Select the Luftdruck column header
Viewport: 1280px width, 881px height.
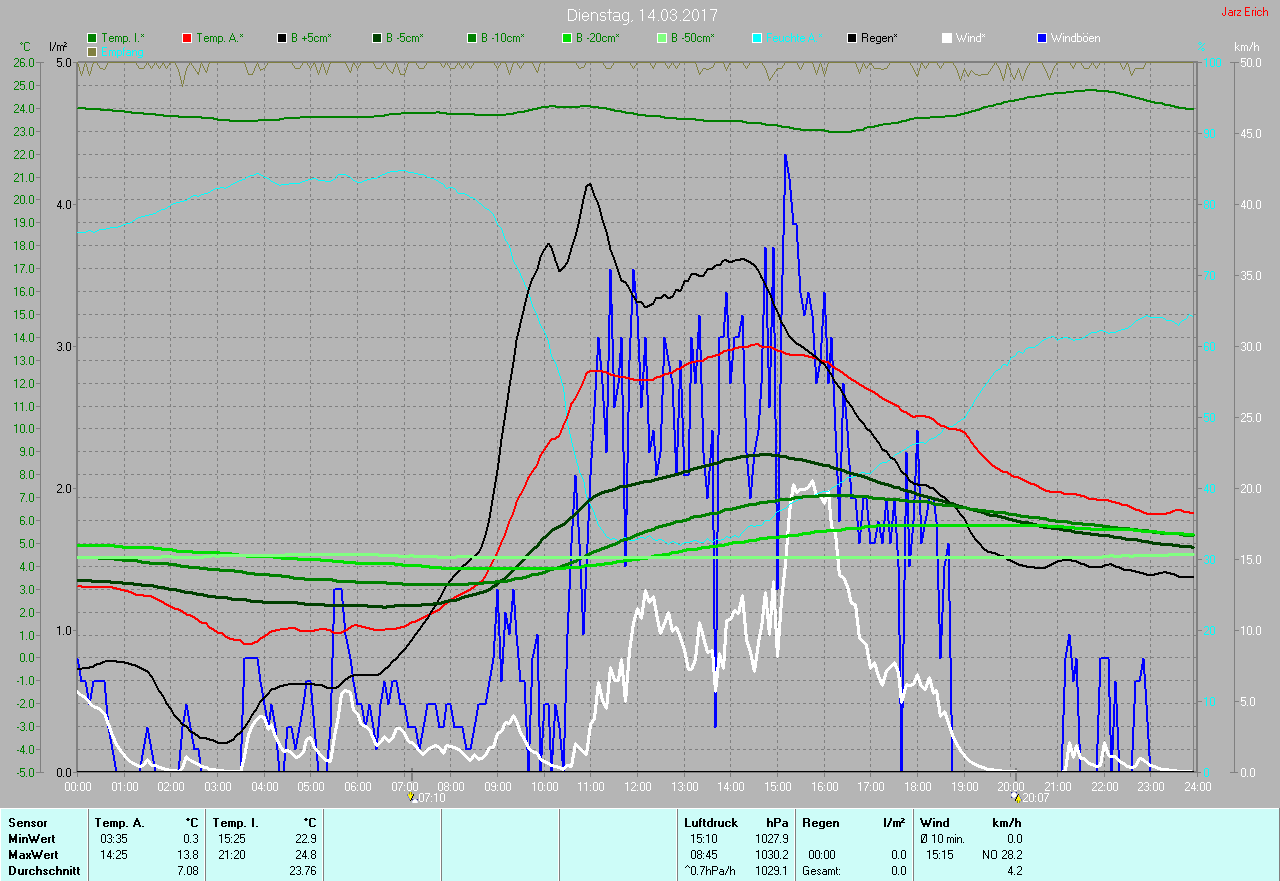(x=710, y=823)
